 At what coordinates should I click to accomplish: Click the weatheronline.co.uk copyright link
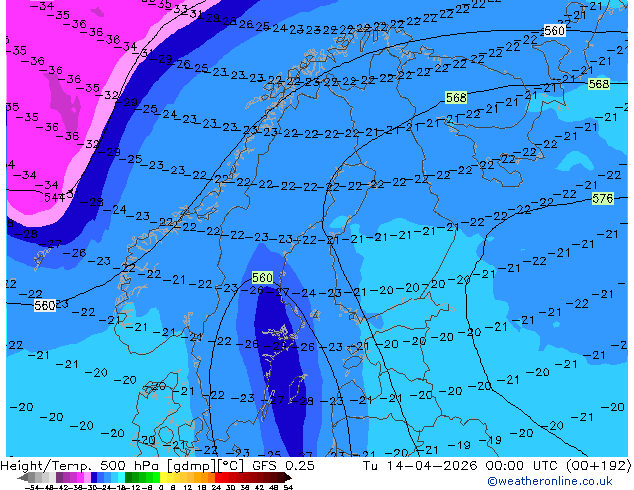pos(550,481)
